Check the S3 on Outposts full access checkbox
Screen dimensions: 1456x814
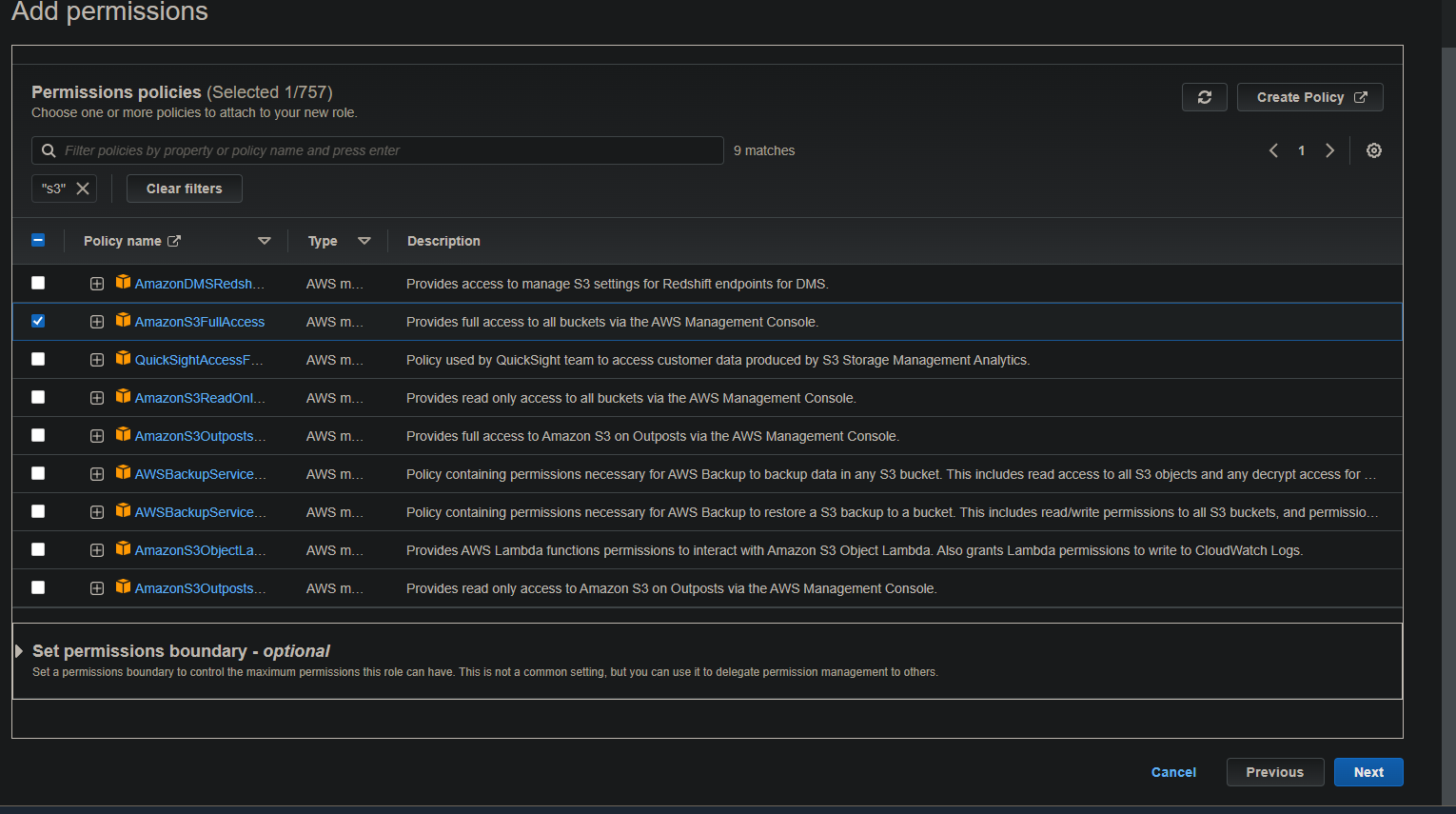tap(38, 435)
